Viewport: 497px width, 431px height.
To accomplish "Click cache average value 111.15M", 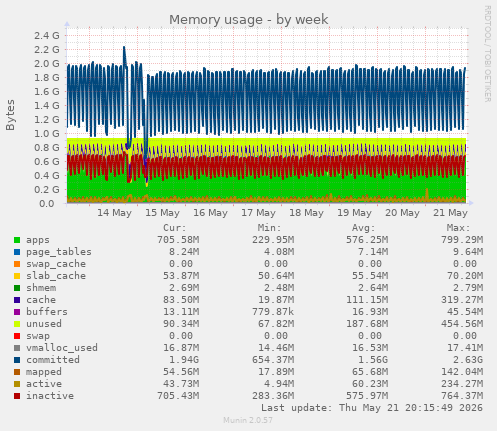I will [x=367, y=300].
